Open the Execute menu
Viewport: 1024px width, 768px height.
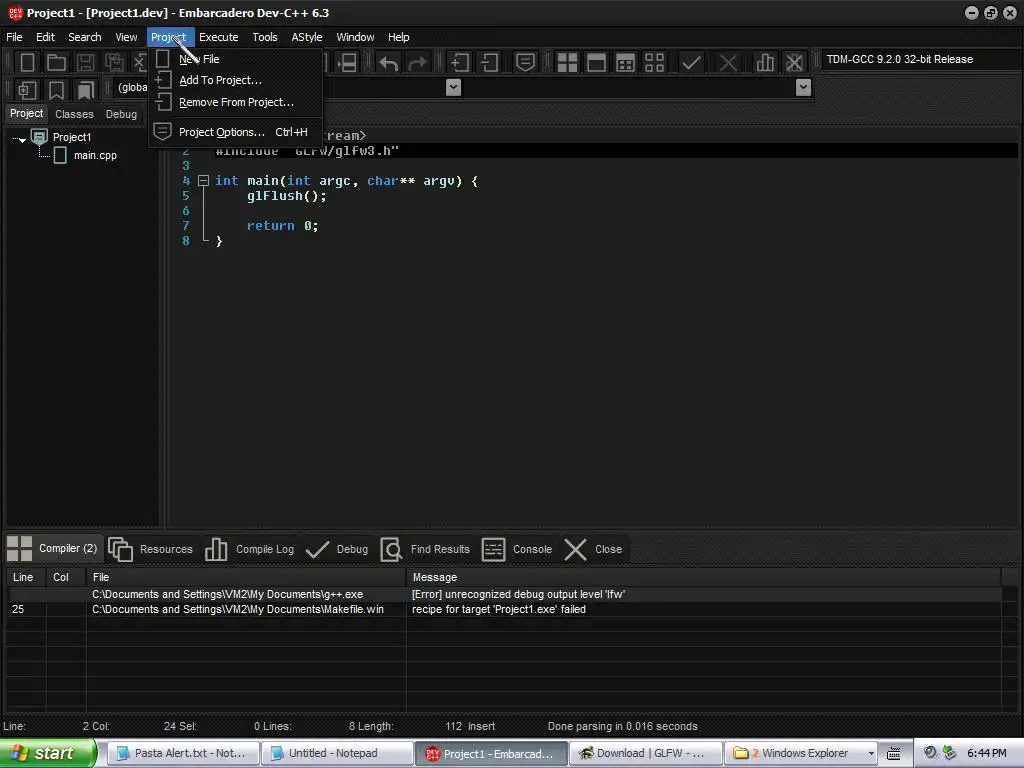[x=219, y=37]
